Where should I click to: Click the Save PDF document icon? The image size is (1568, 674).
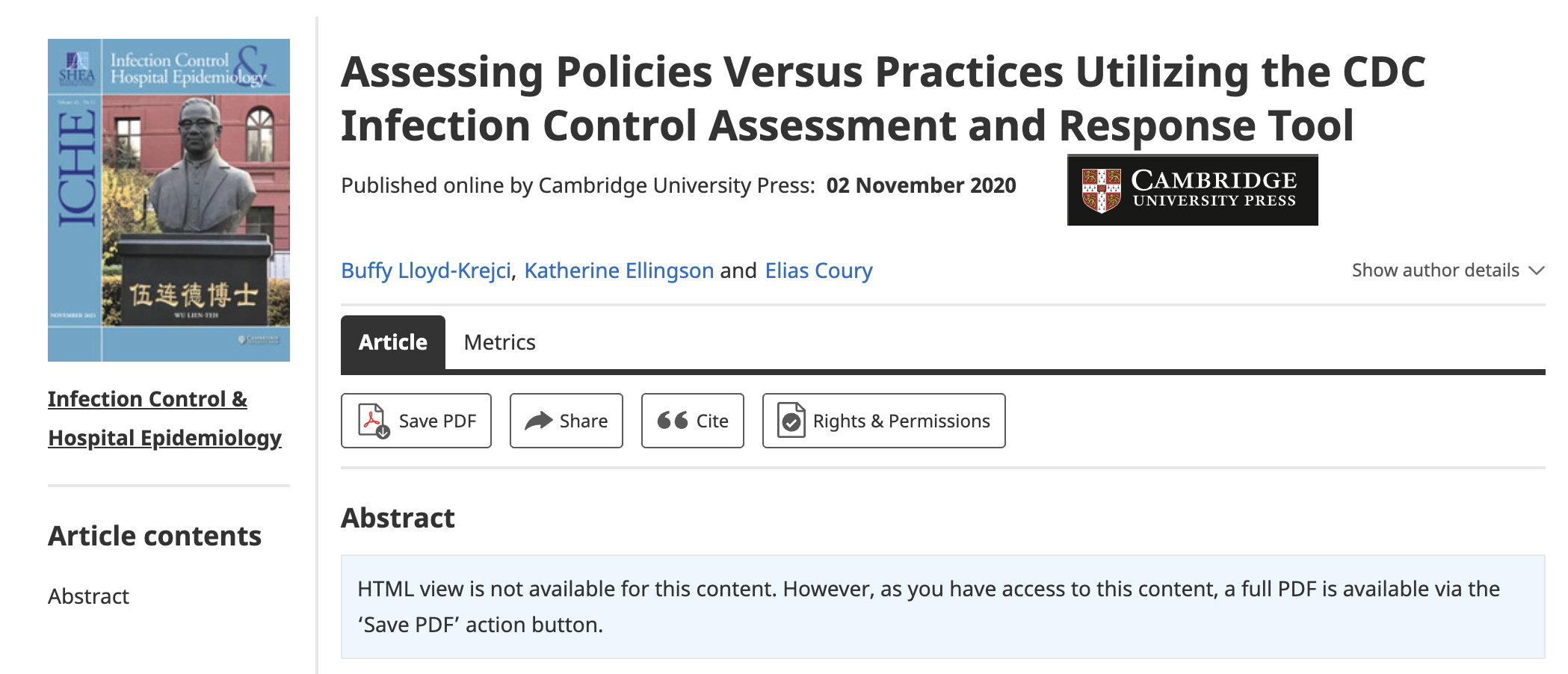tap(373, 421)
